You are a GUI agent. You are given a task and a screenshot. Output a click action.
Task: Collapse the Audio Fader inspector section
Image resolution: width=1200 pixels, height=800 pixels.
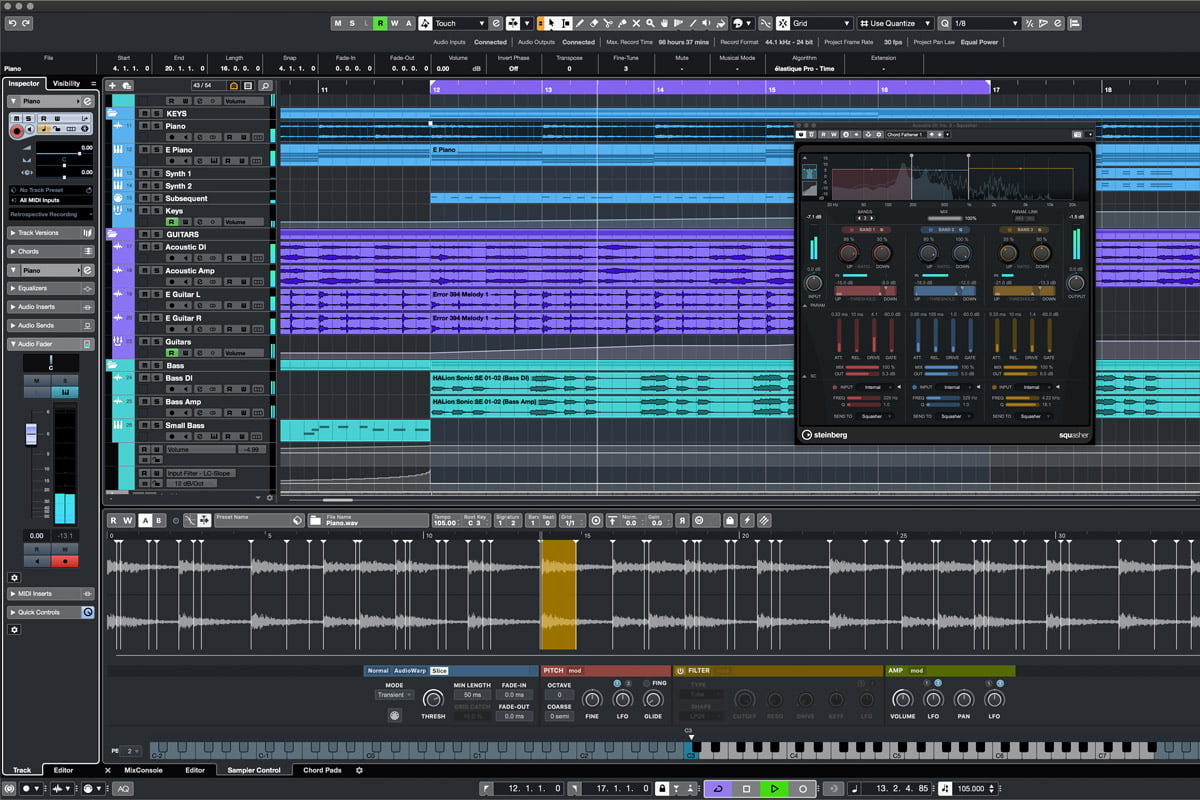[x=51, y=344]
